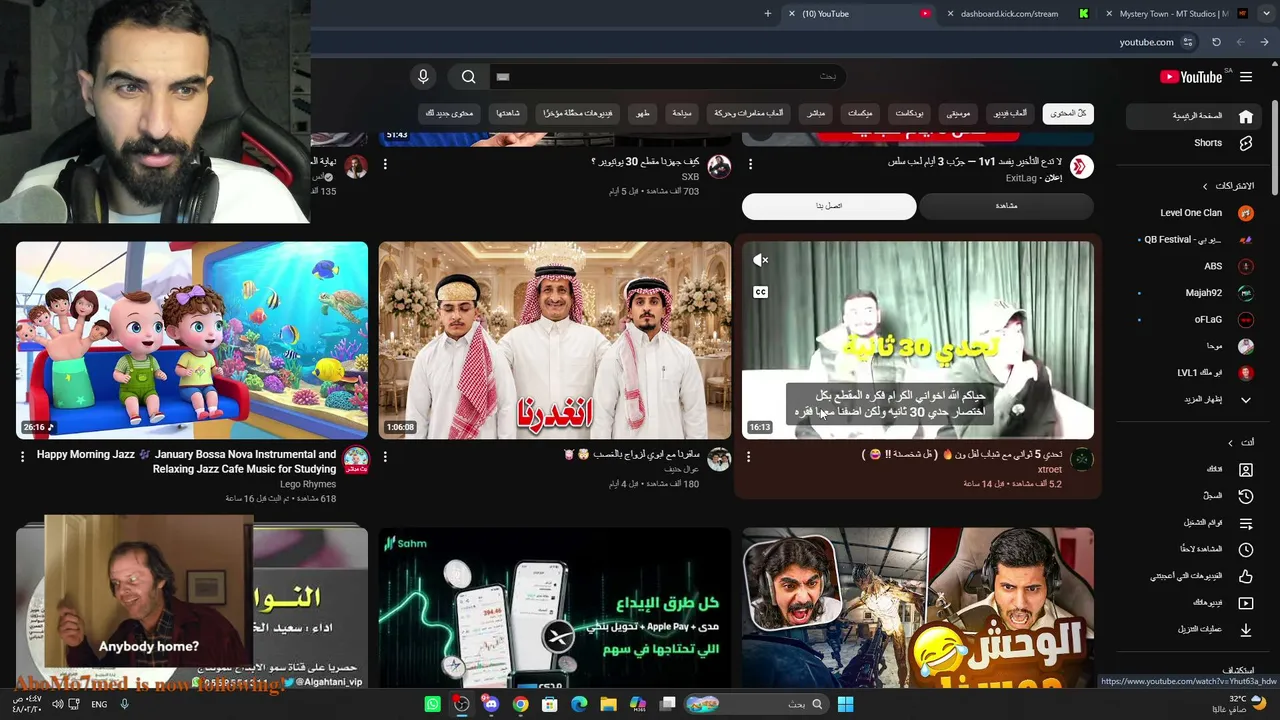
Task: Open the gaming video thumbnail with laughing emoji
Action: (918, 608)
